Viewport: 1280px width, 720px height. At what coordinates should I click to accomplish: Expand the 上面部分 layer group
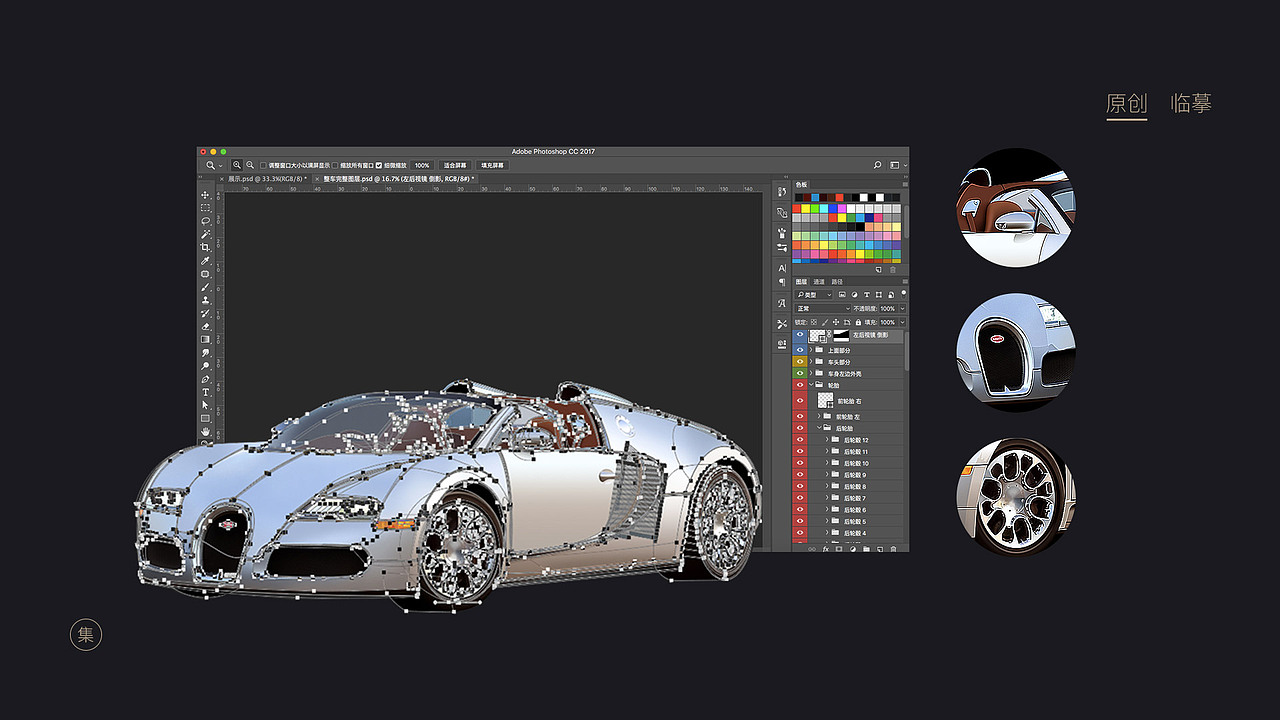click(811, 350)
